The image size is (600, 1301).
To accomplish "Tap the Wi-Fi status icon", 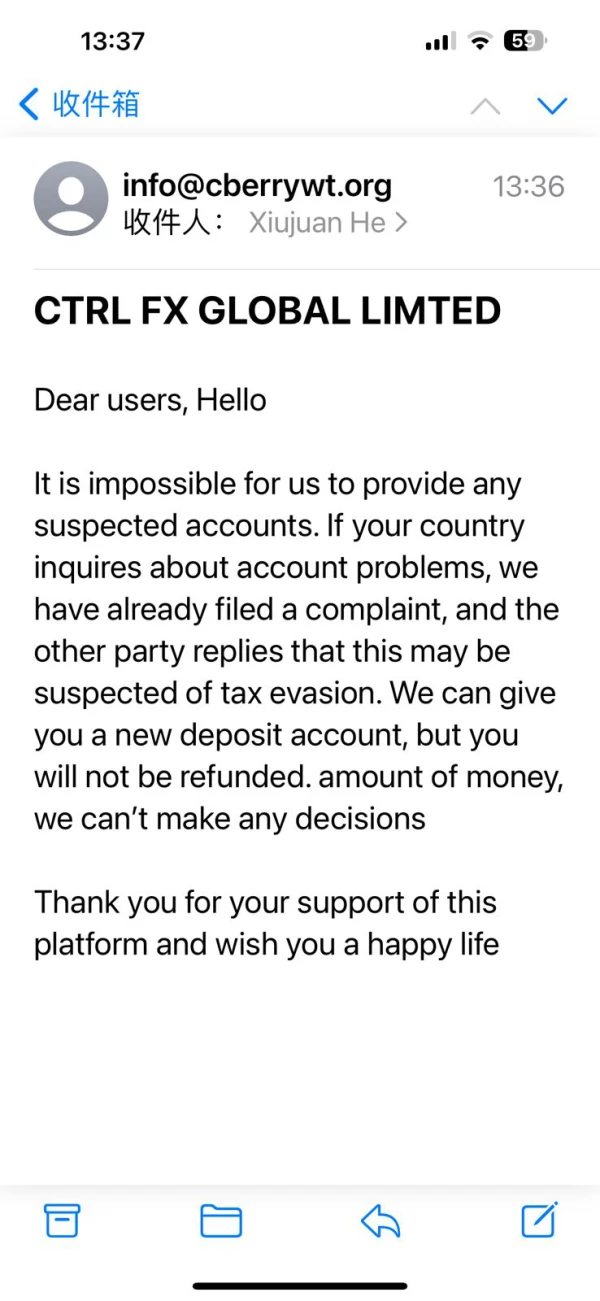I will (x=480, y=41).
